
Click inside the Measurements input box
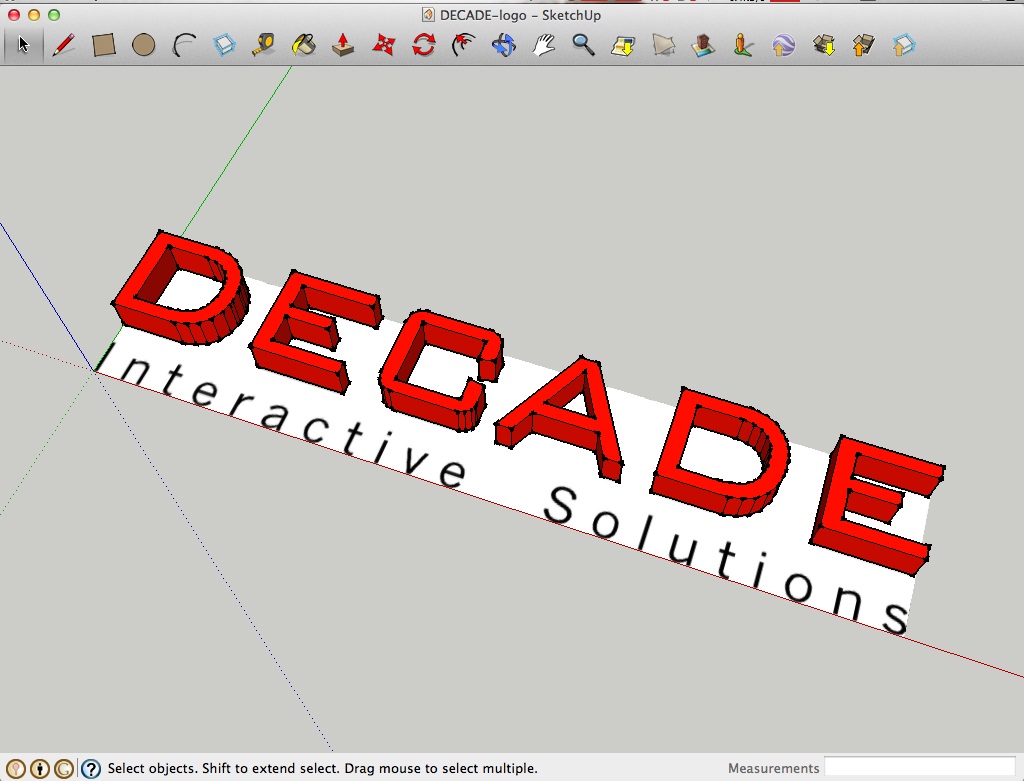[x=918, y=768]
